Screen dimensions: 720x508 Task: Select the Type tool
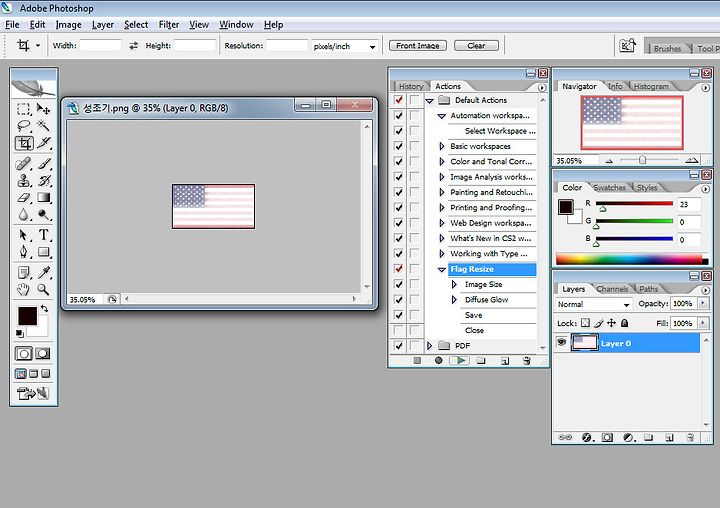pyautogui.click(x=44, y=235)
